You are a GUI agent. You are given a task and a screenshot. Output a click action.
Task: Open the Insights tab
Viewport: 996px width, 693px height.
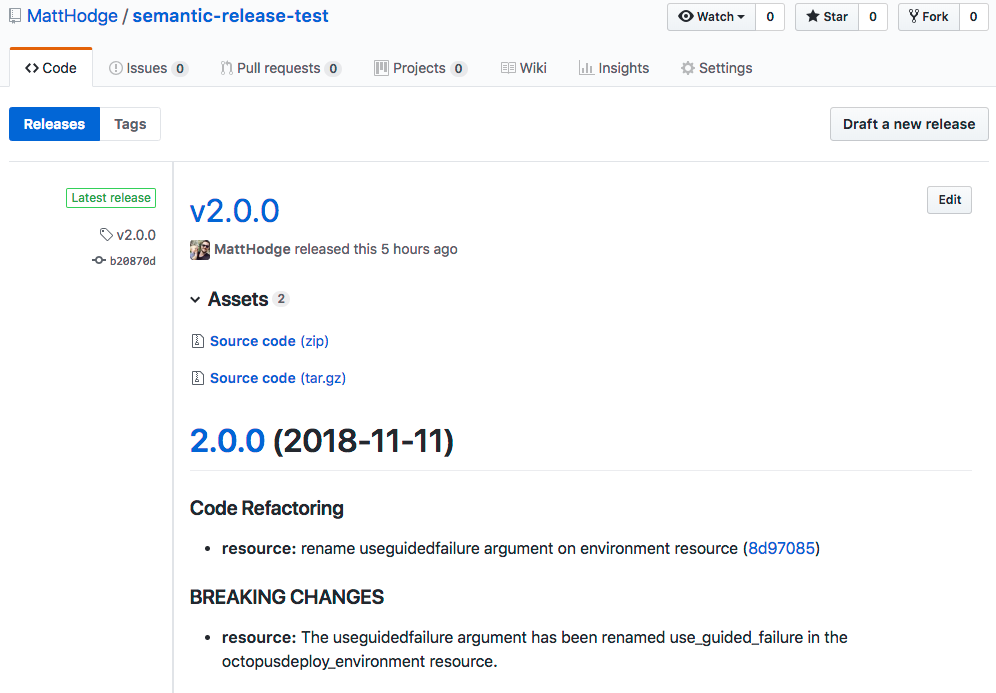[614, 68]
